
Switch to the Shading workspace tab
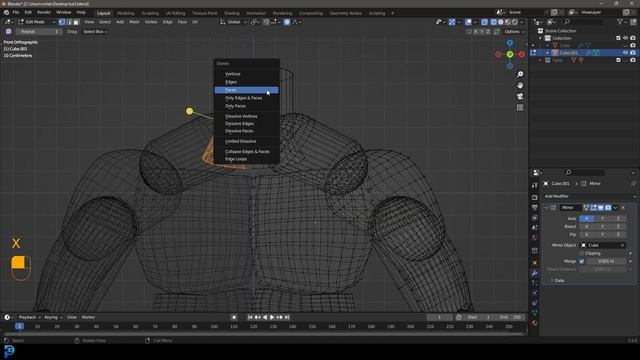pos(231,13)
